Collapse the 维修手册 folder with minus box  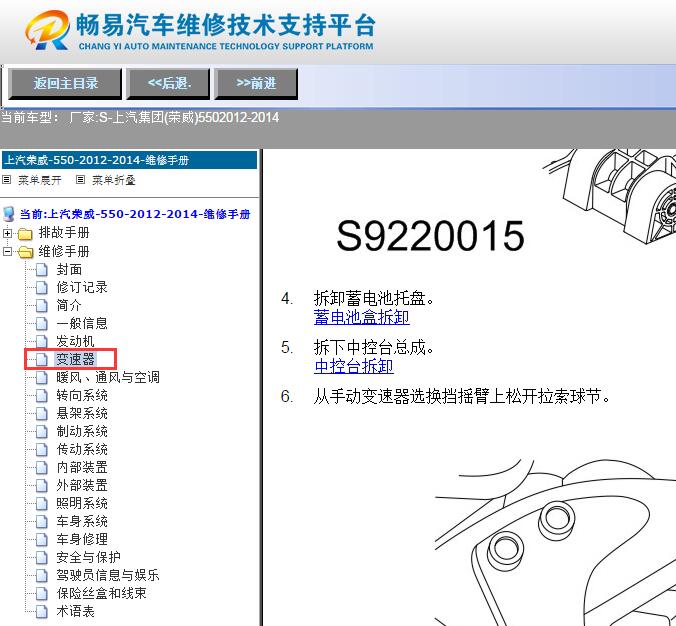[x=7, y=251]
